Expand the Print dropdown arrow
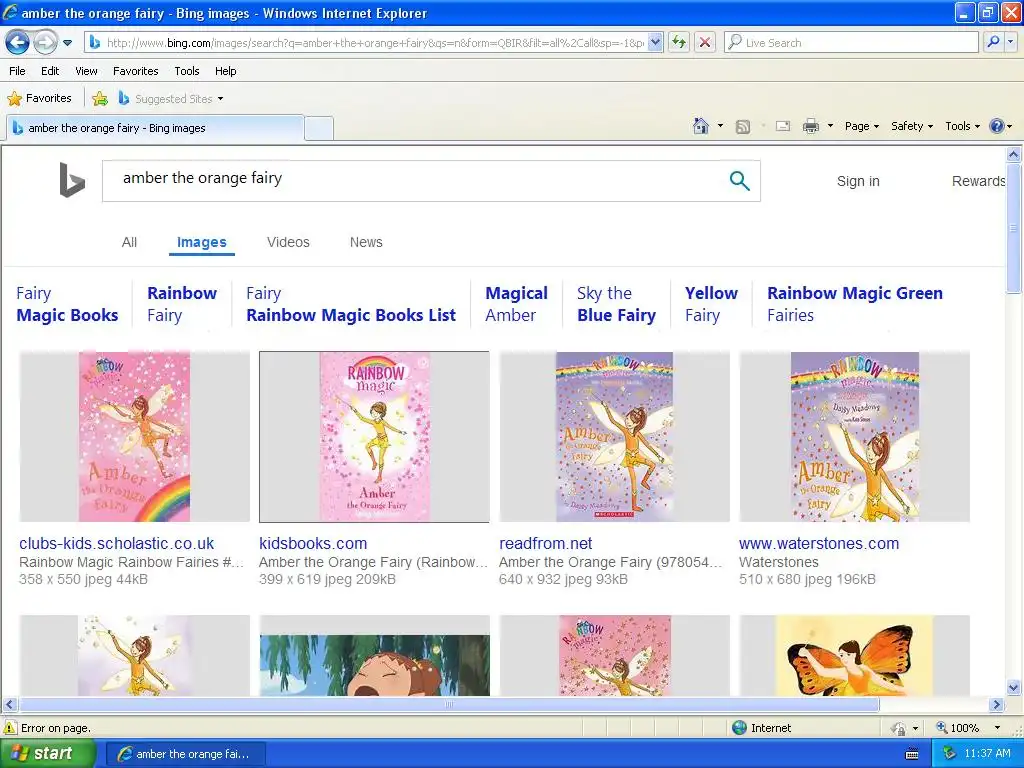Image resolution: width=1024 pixels, height=768 pixels. 830,126
